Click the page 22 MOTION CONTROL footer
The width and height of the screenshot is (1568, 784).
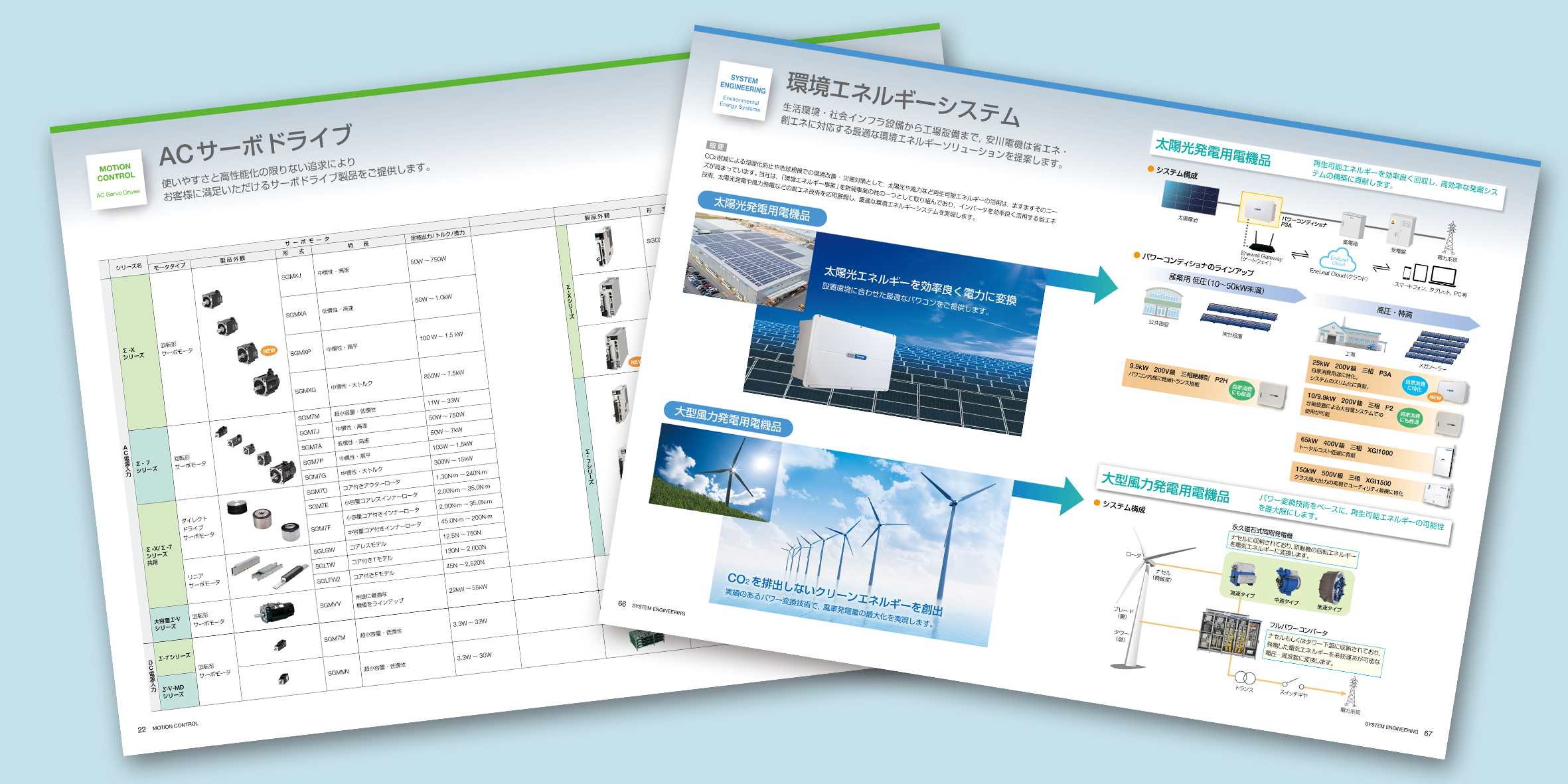click(168, 727)
